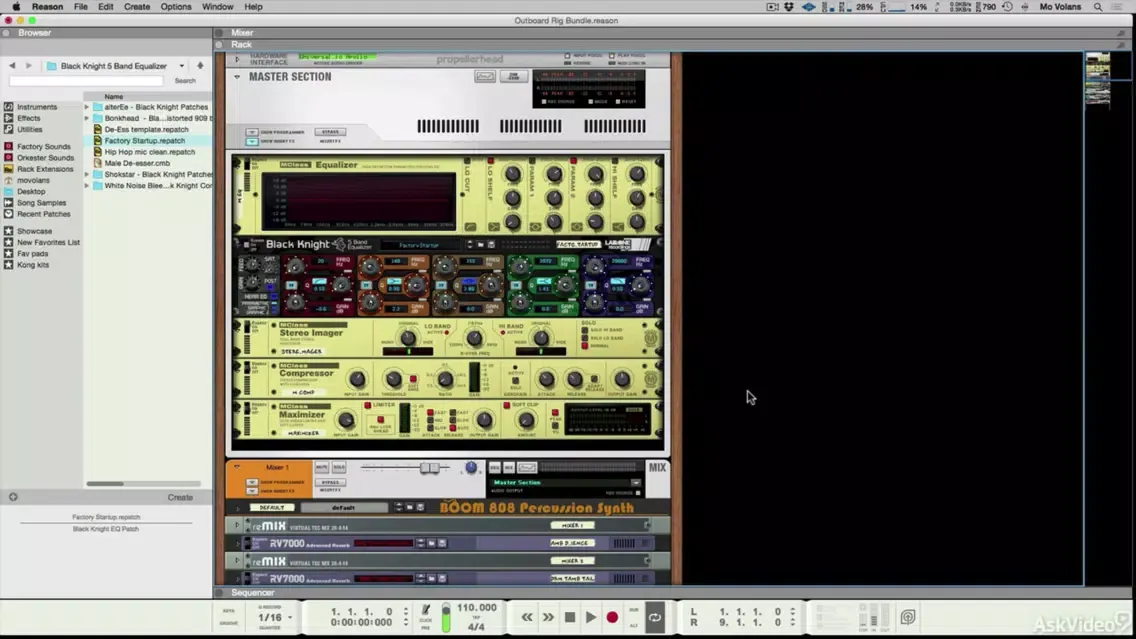Expand the Bonkhead folder
The height and width of the screenshot is (639, 1136).
tap(87, 118)
